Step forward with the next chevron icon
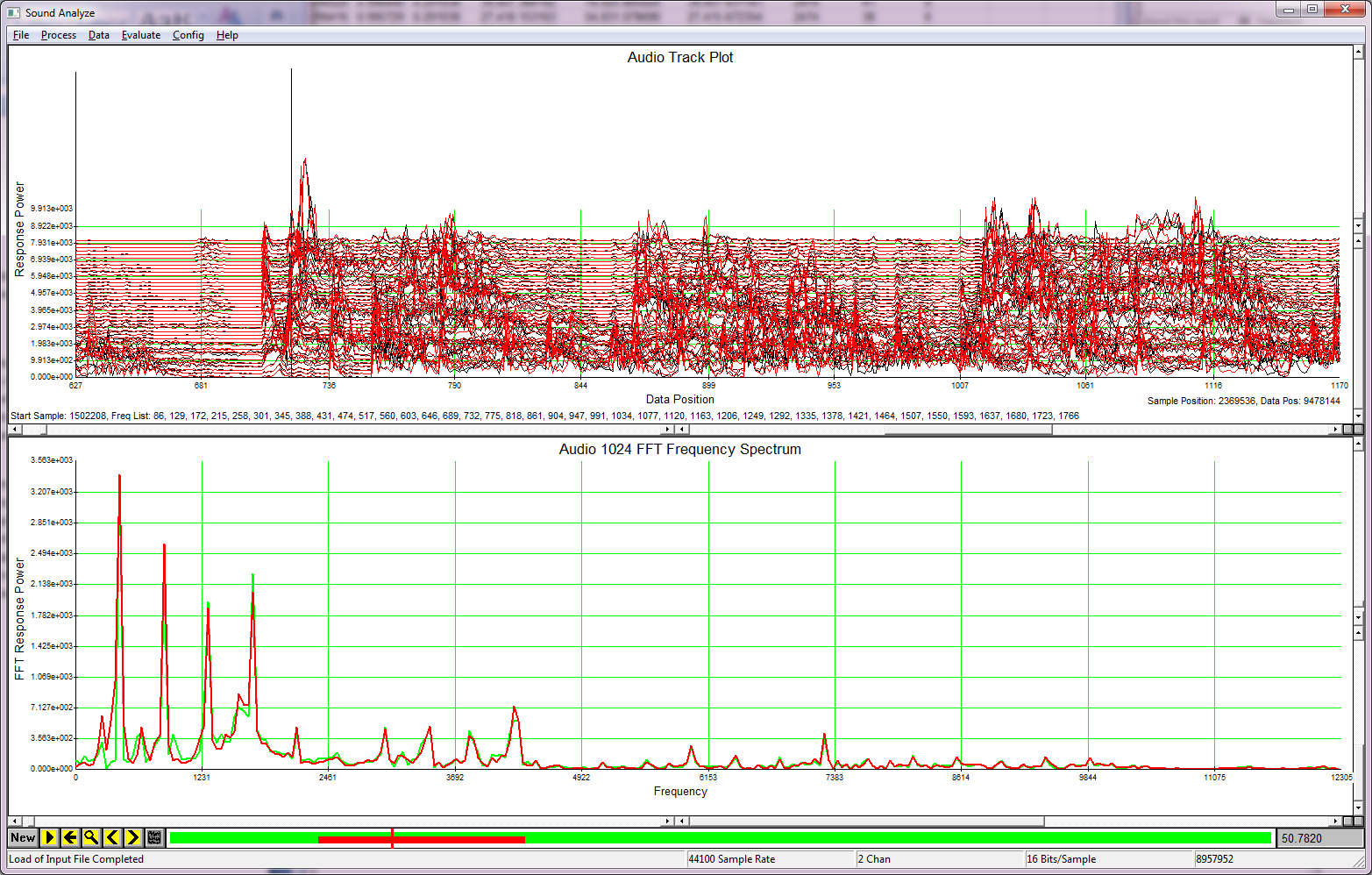 (x=133, y=837)
